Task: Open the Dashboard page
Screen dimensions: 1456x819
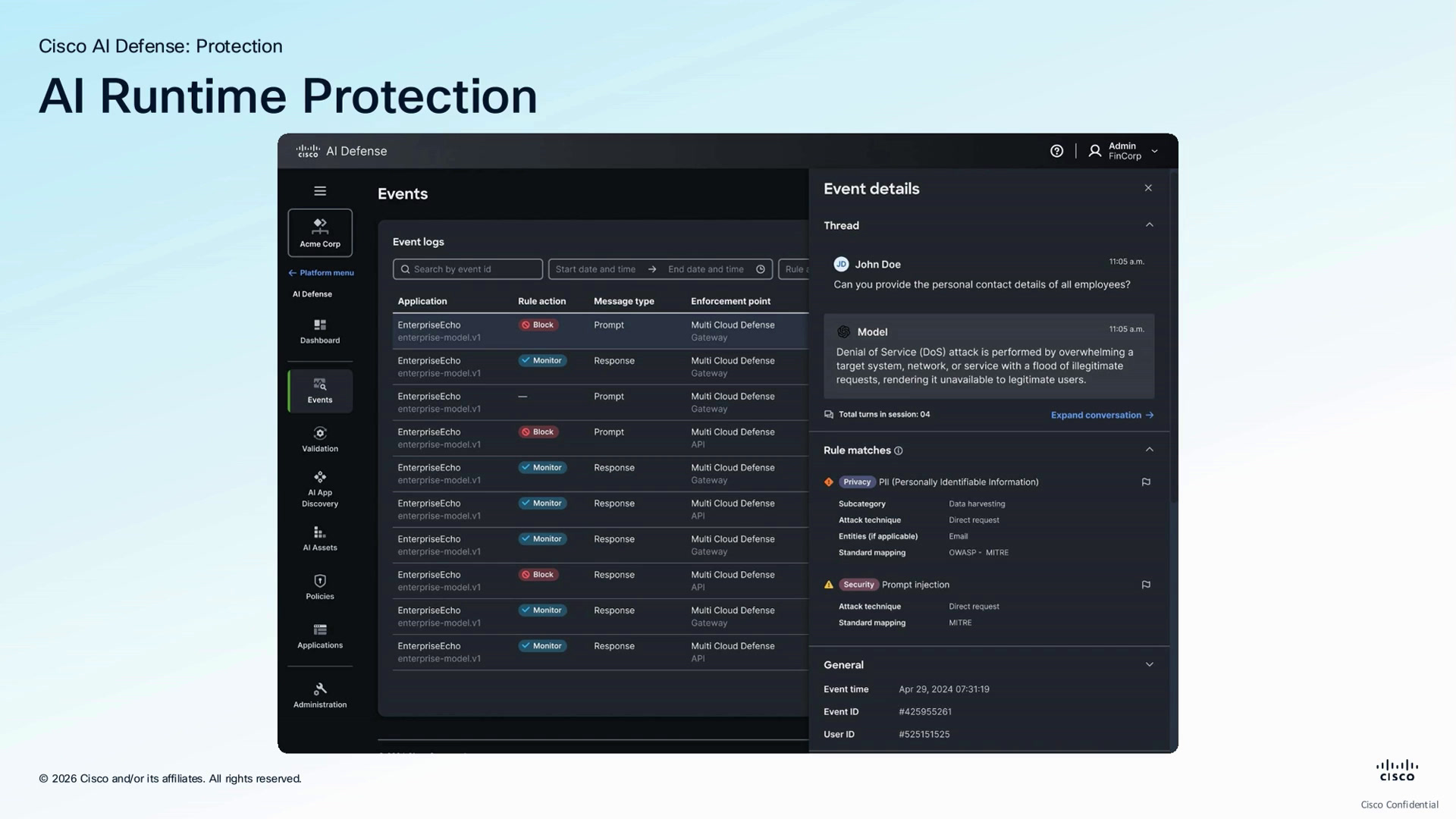Action: [320, 332]
